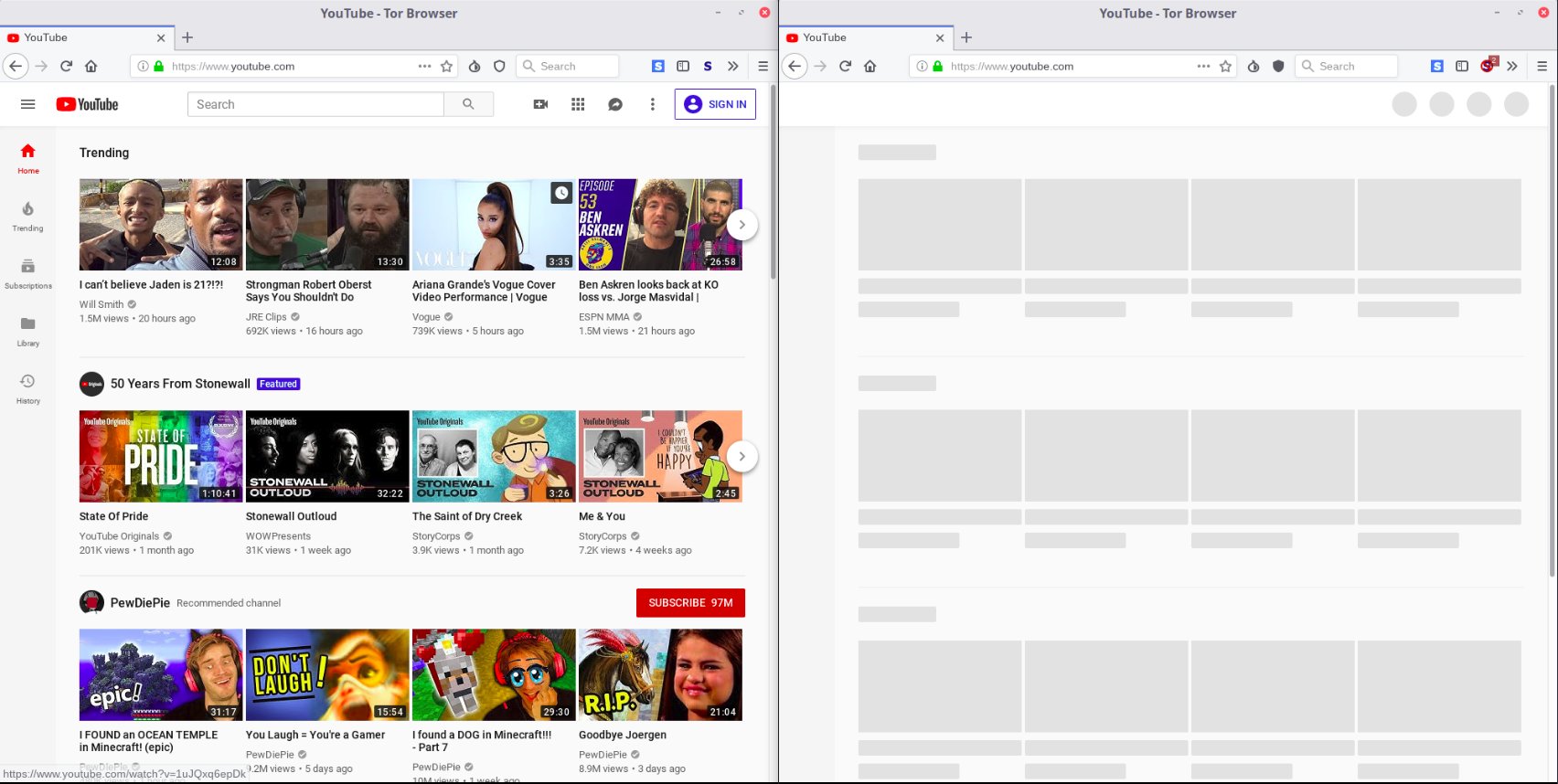This screenshot has height=784, width=1558.
Task: Open new tab in left browser window
Action: click(187, 37)
